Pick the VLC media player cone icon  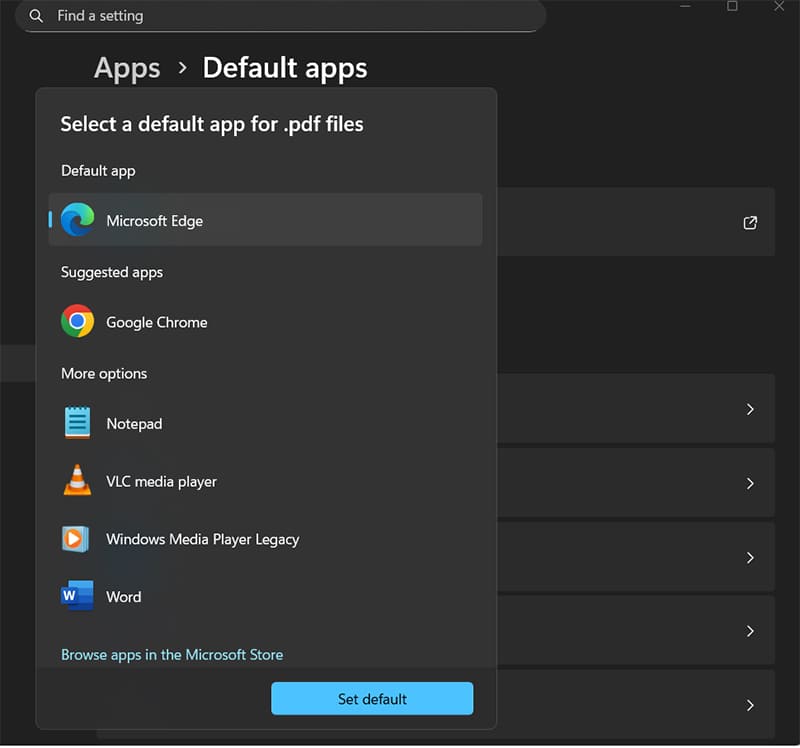pos(77,481)
